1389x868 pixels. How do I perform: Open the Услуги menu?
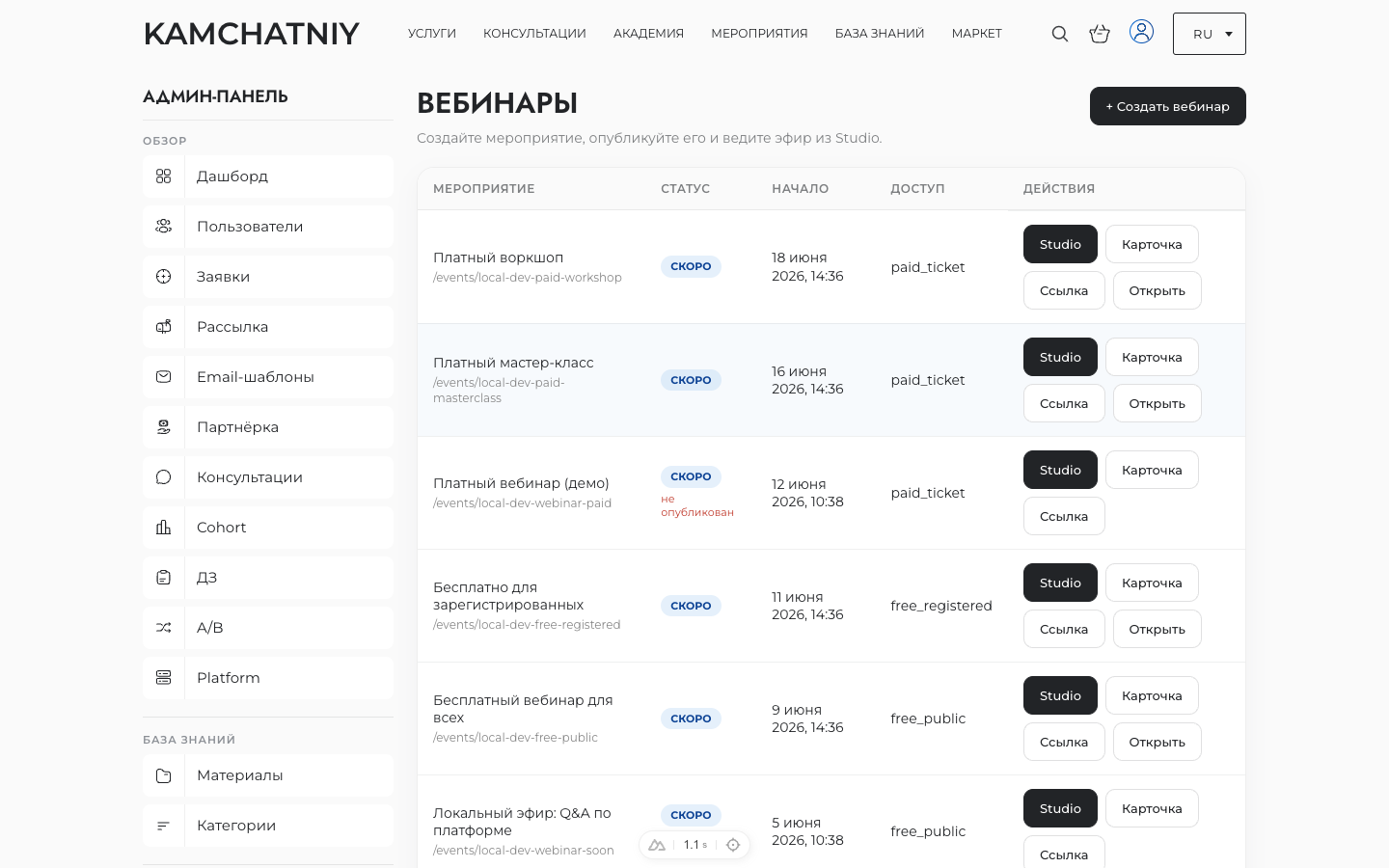tap(432, 34)
